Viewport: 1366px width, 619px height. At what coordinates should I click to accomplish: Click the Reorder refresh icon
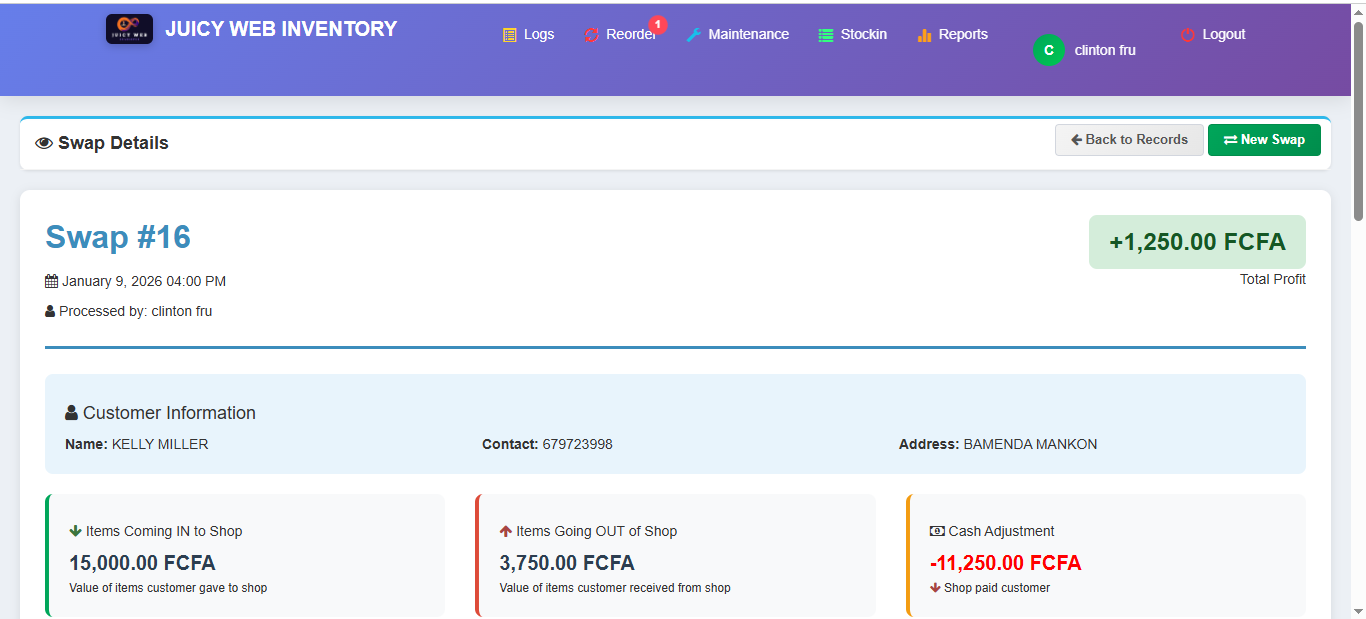[x=589, y=33]
